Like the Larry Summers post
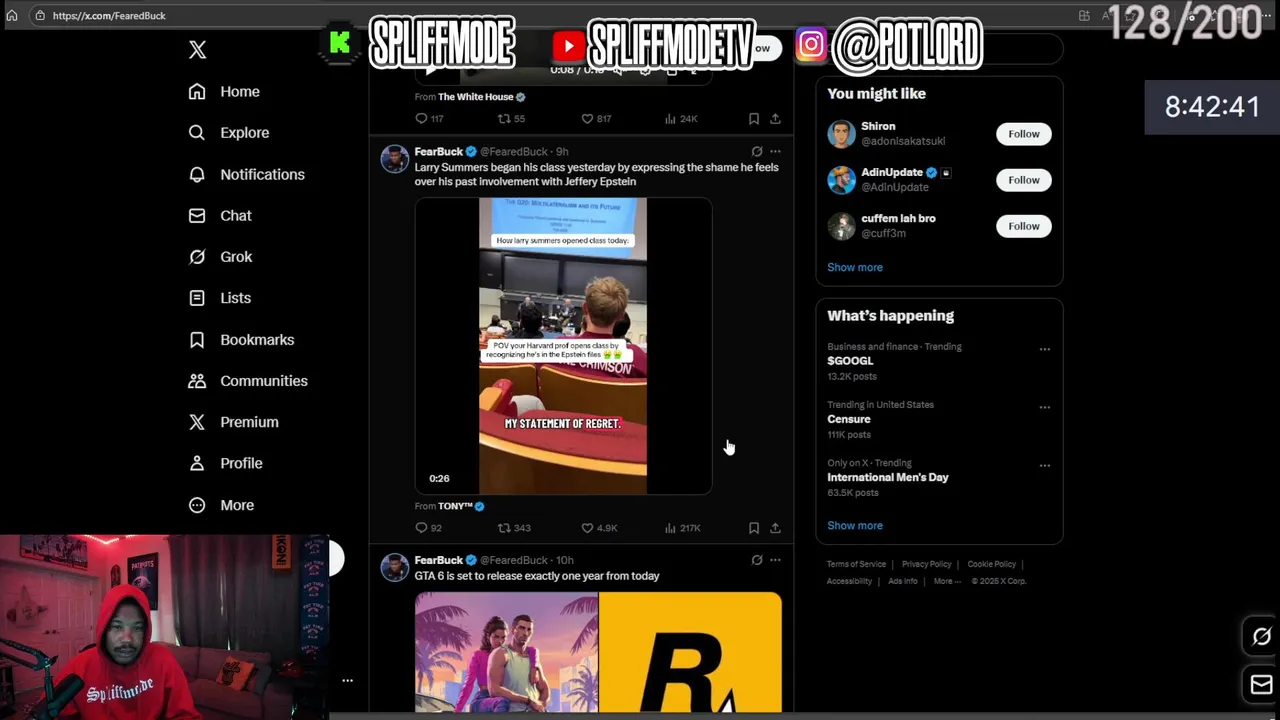The image size is (1280, 720). pos(600,528)
